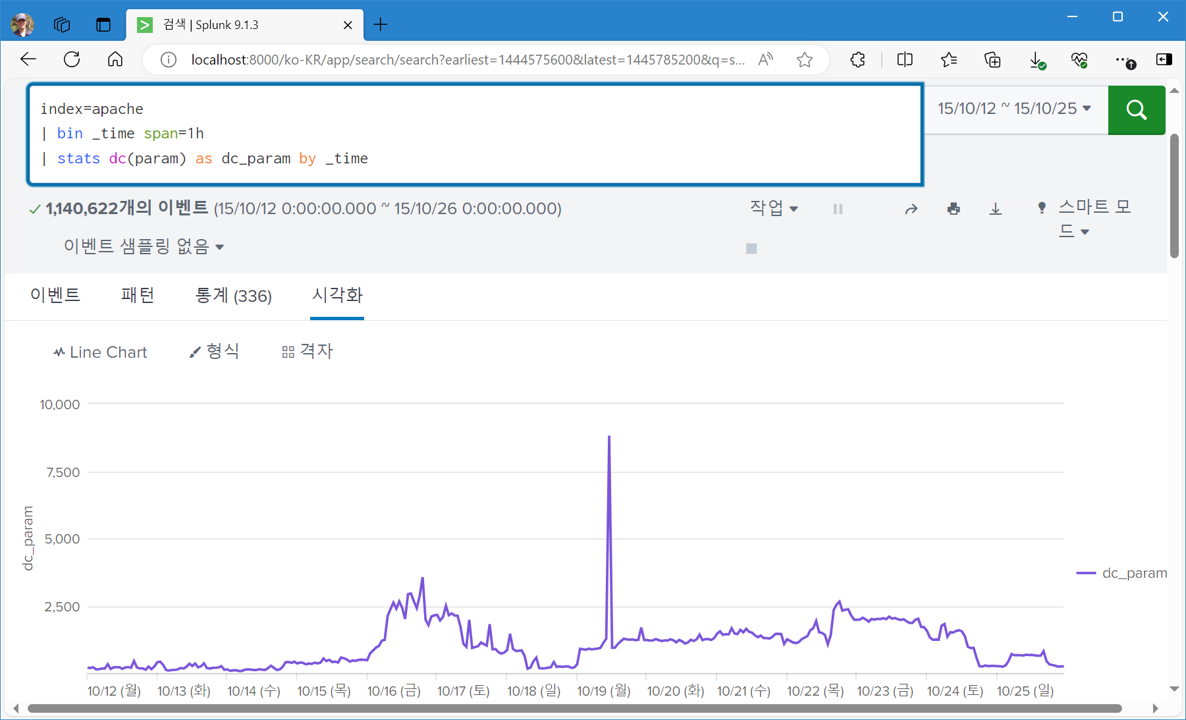The image size is (1186, 720).
Task: View site information icon in address bar
Action: coord(169,60)
